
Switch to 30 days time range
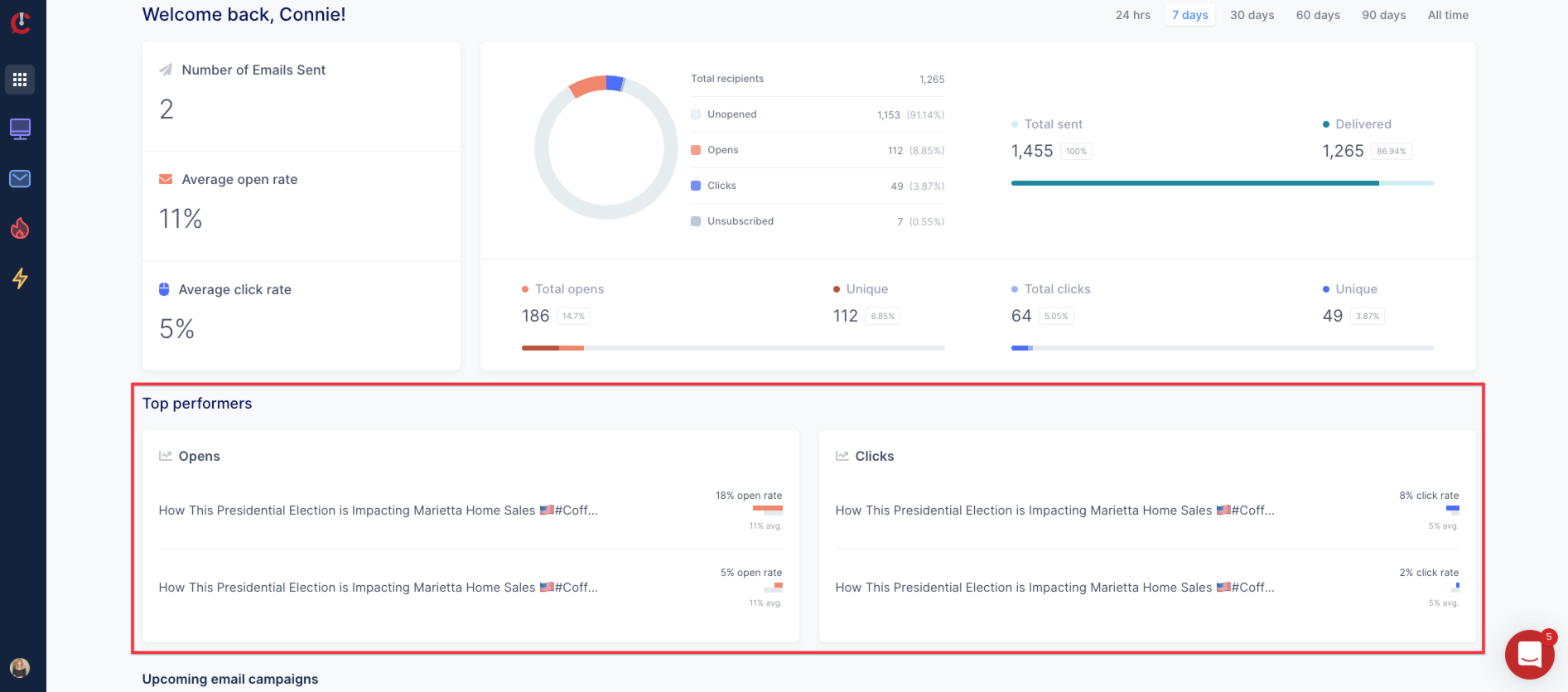[x=1252, y=15]
